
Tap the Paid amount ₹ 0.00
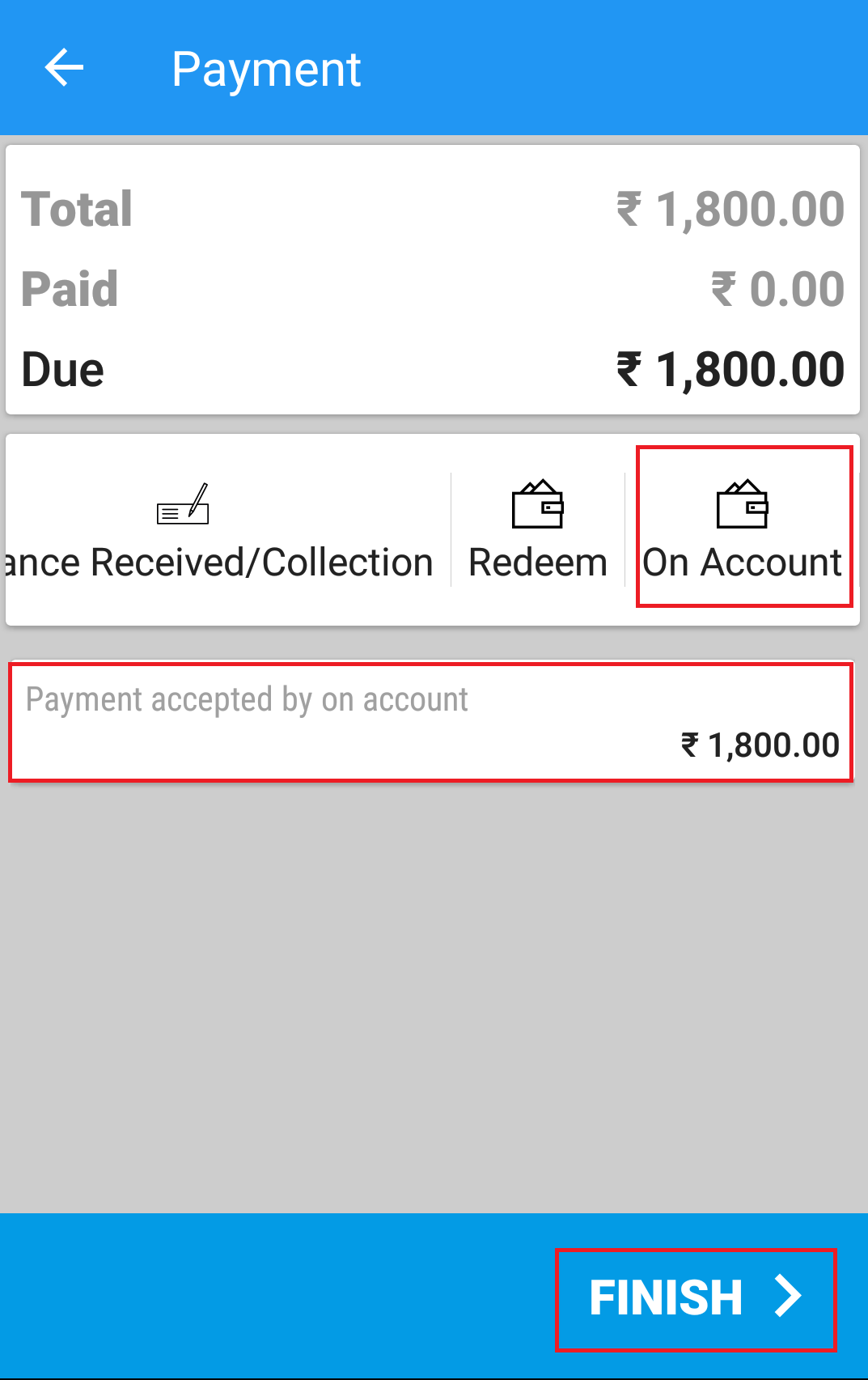777,289
